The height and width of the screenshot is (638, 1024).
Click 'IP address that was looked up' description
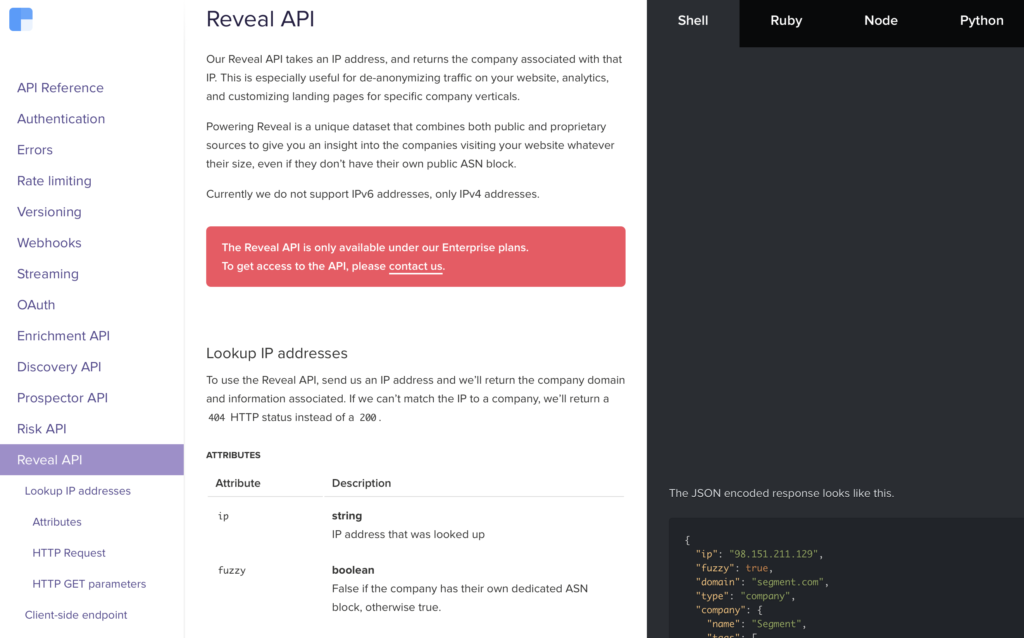click(x=408, y=534)
